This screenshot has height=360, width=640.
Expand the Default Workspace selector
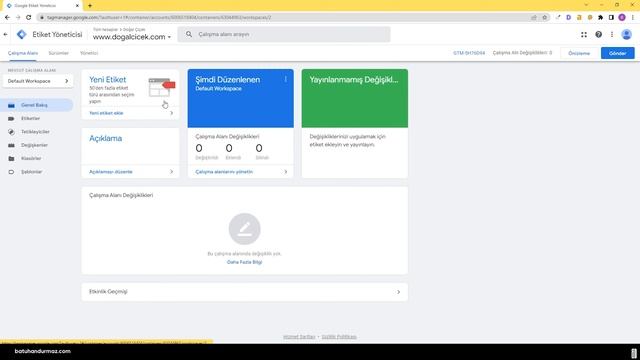38,81
